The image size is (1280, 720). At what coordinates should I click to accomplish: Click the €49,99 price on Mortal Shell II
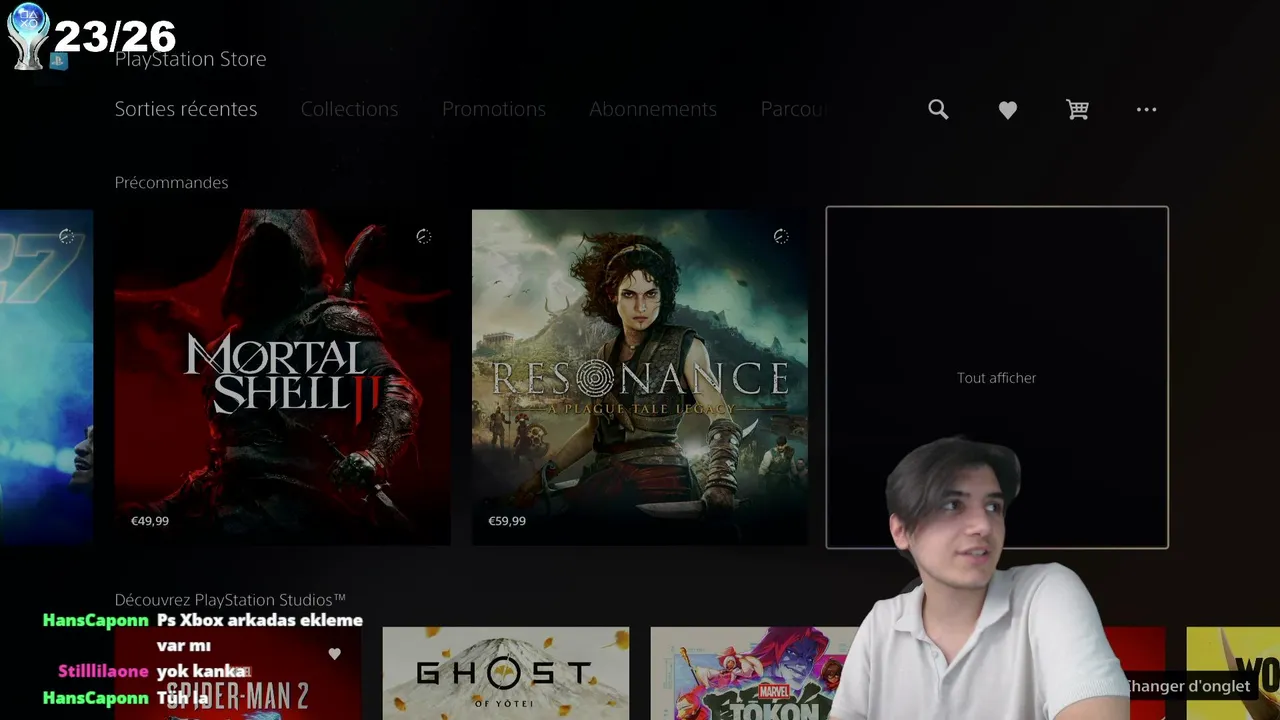[150, 521]
